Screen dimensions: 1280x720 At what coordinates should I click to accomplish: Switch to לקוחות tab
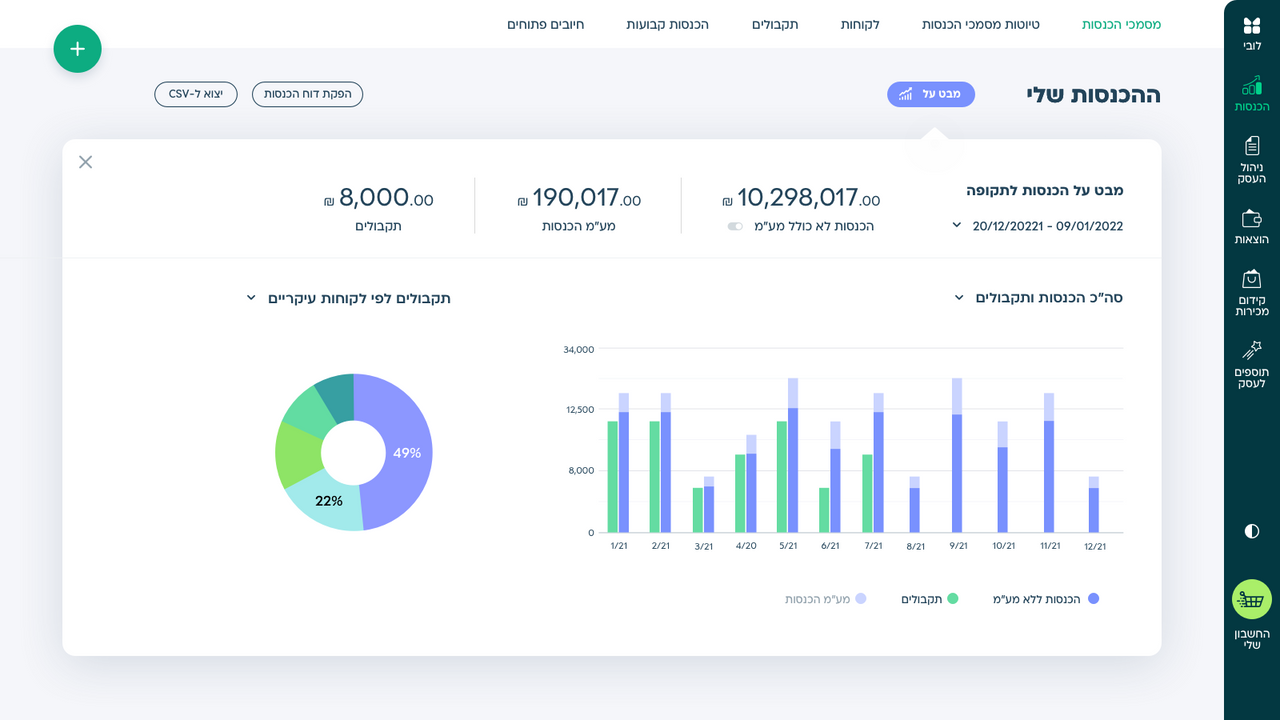pyautogui.click(x=860, y=24)
